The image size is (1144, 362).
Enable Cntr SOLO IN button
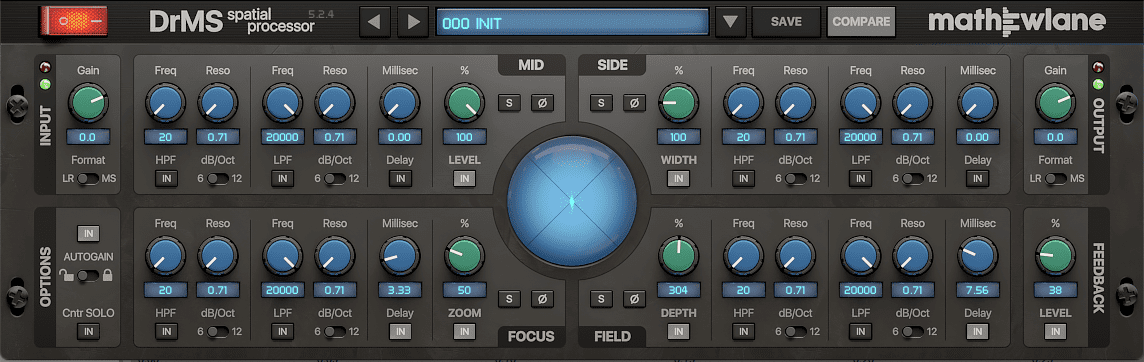point(88,331)
